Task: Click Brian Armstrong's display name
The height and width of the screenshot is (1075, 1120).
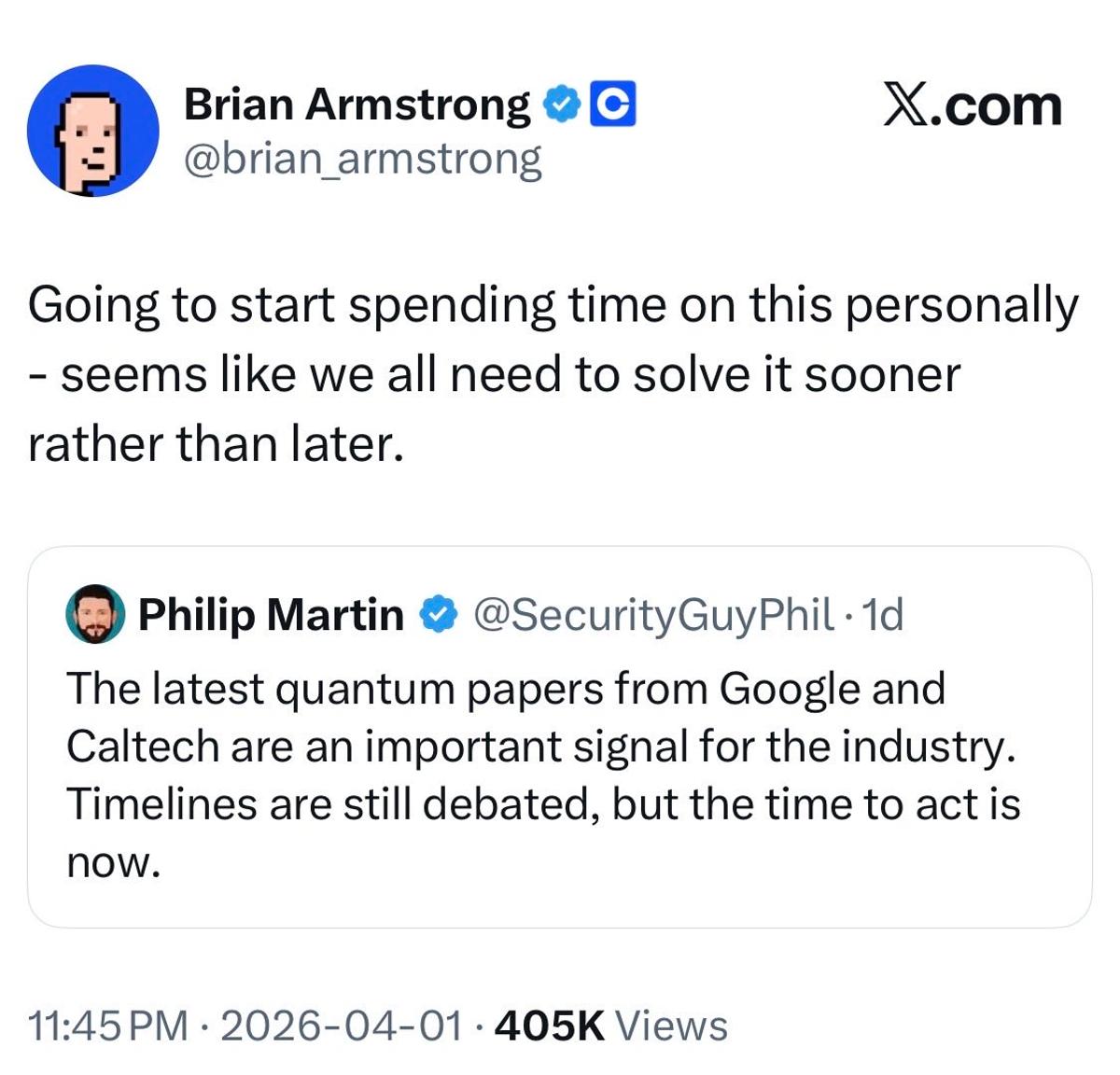Action: pyautogui.click(x=357, y=103)
